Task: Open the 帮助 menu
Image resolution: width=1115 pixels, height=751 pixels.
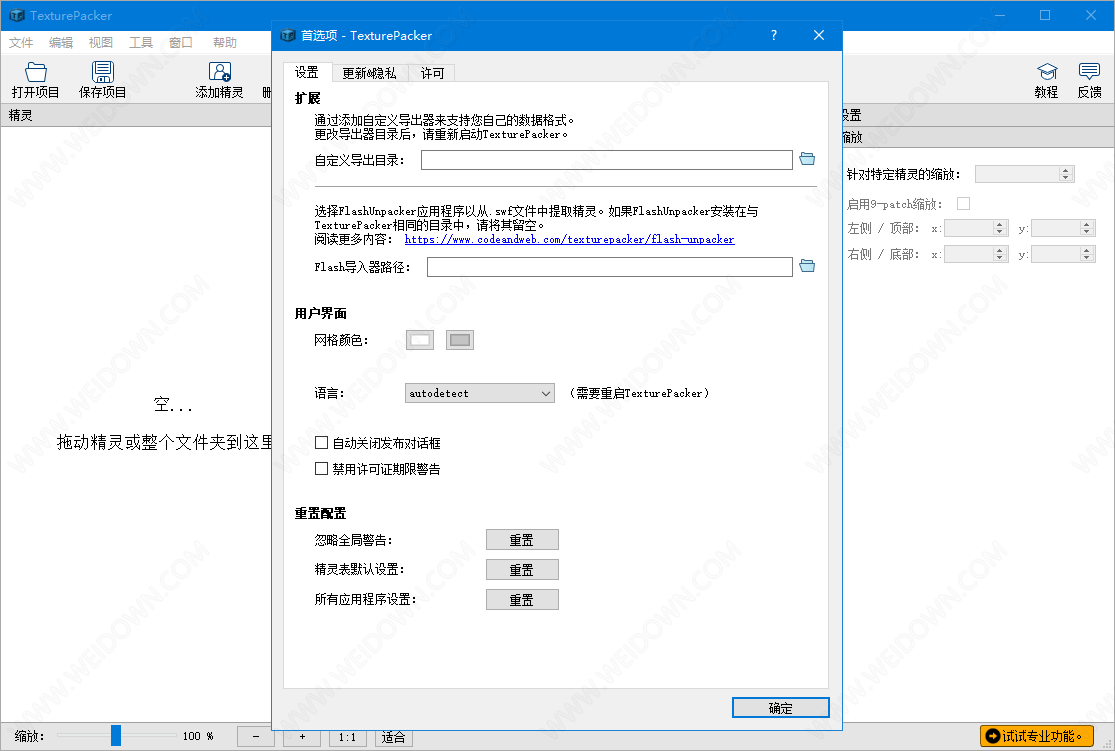Action: tap(225, 43)
